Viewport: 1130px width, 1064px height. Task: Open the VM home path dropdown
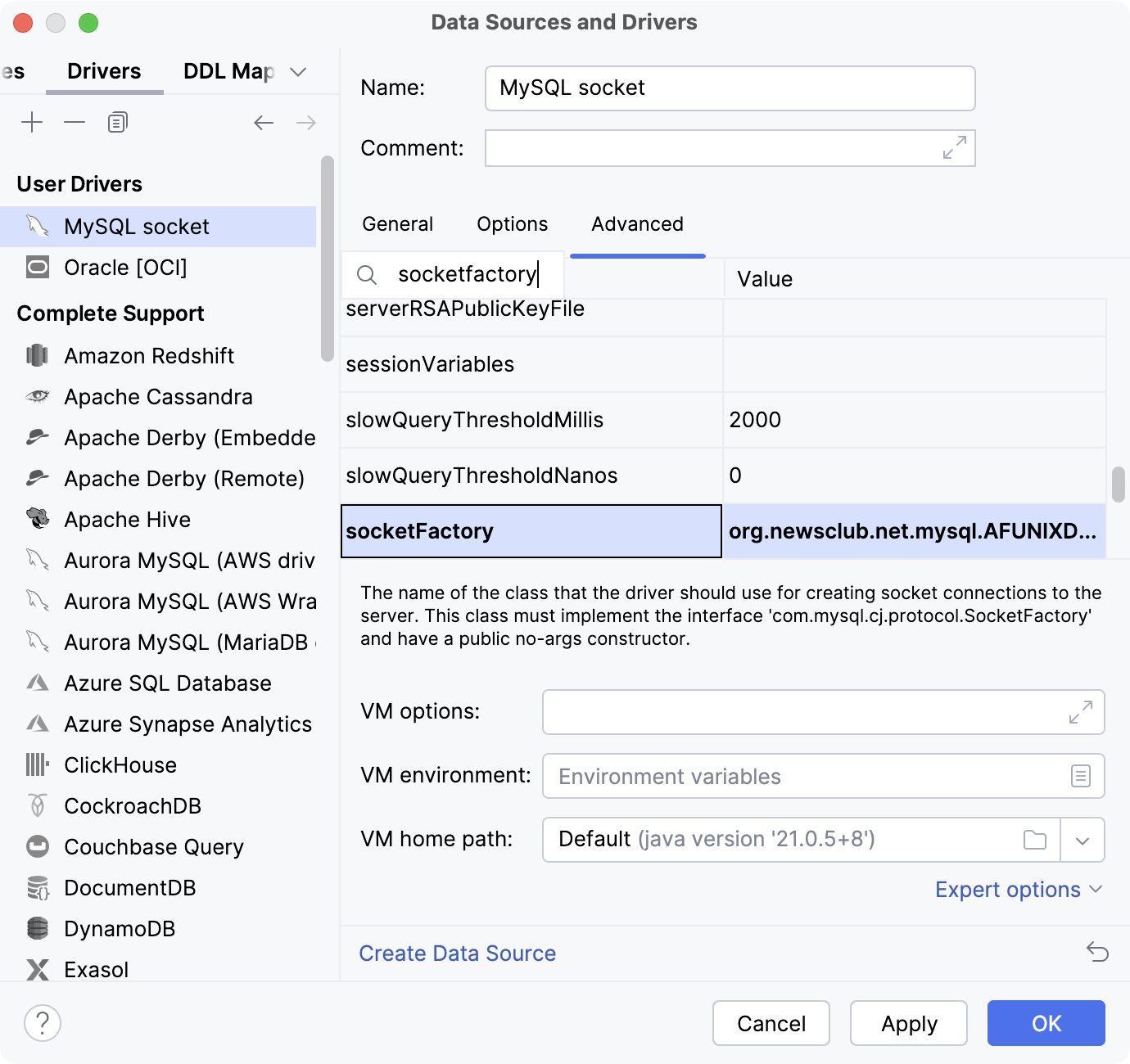(x=1083, y=840)
